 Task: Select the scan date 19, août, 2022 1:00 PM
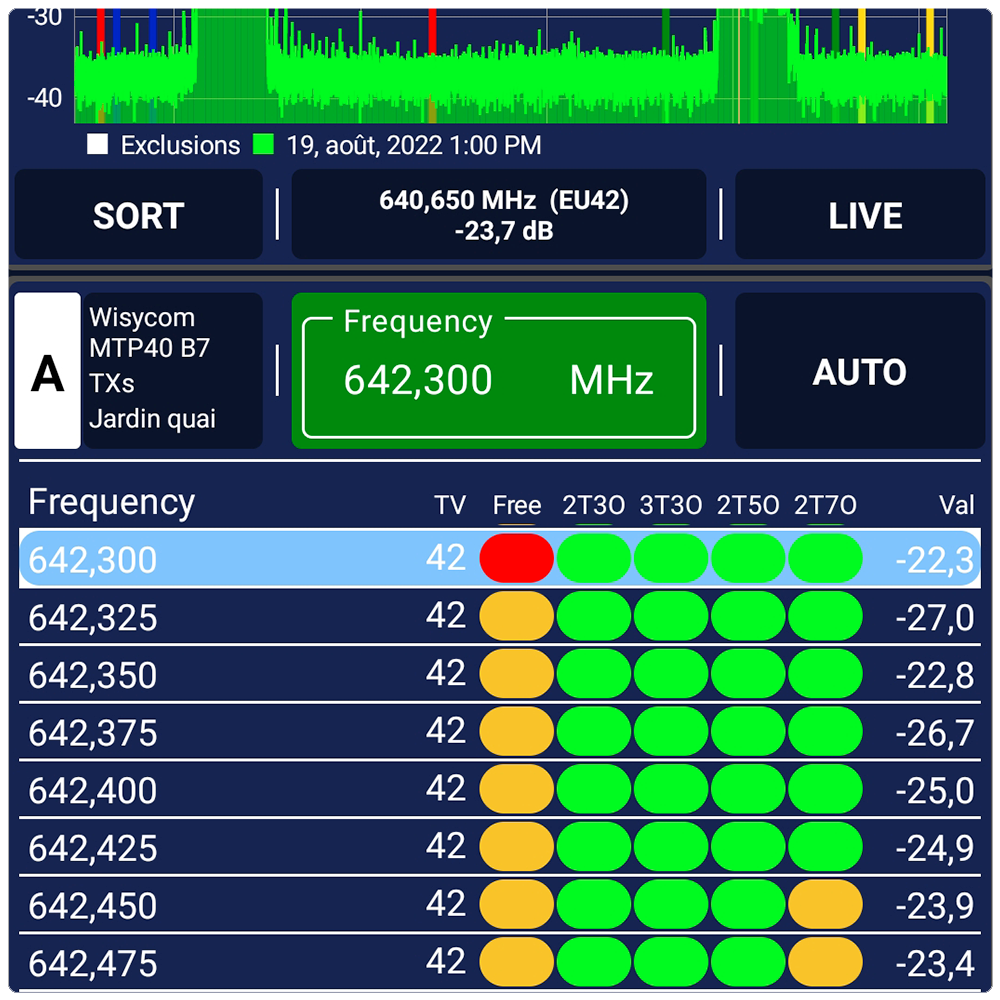tap(414, 145)
